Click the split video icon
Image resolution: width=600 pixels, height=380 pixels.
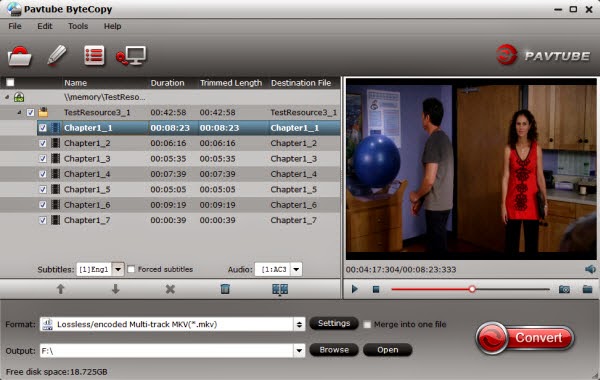280,289
